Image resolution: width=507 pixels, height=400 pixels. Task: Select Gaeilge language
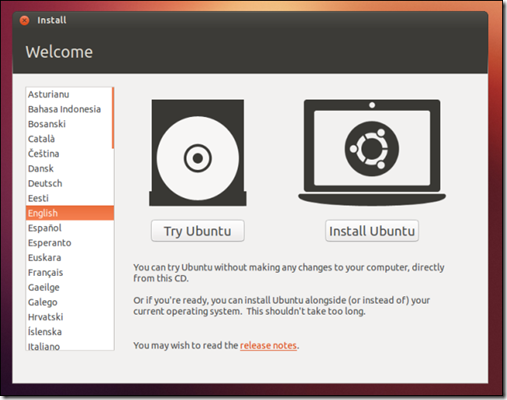click(x=69, y=287)
